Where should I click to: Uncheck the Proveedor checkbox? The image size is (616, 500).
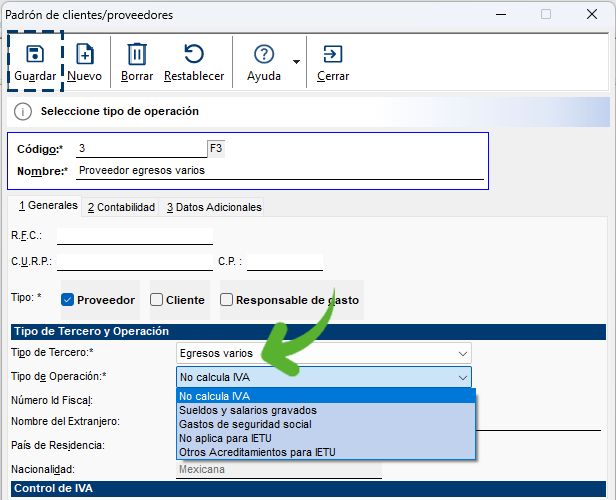coord(68,300)
